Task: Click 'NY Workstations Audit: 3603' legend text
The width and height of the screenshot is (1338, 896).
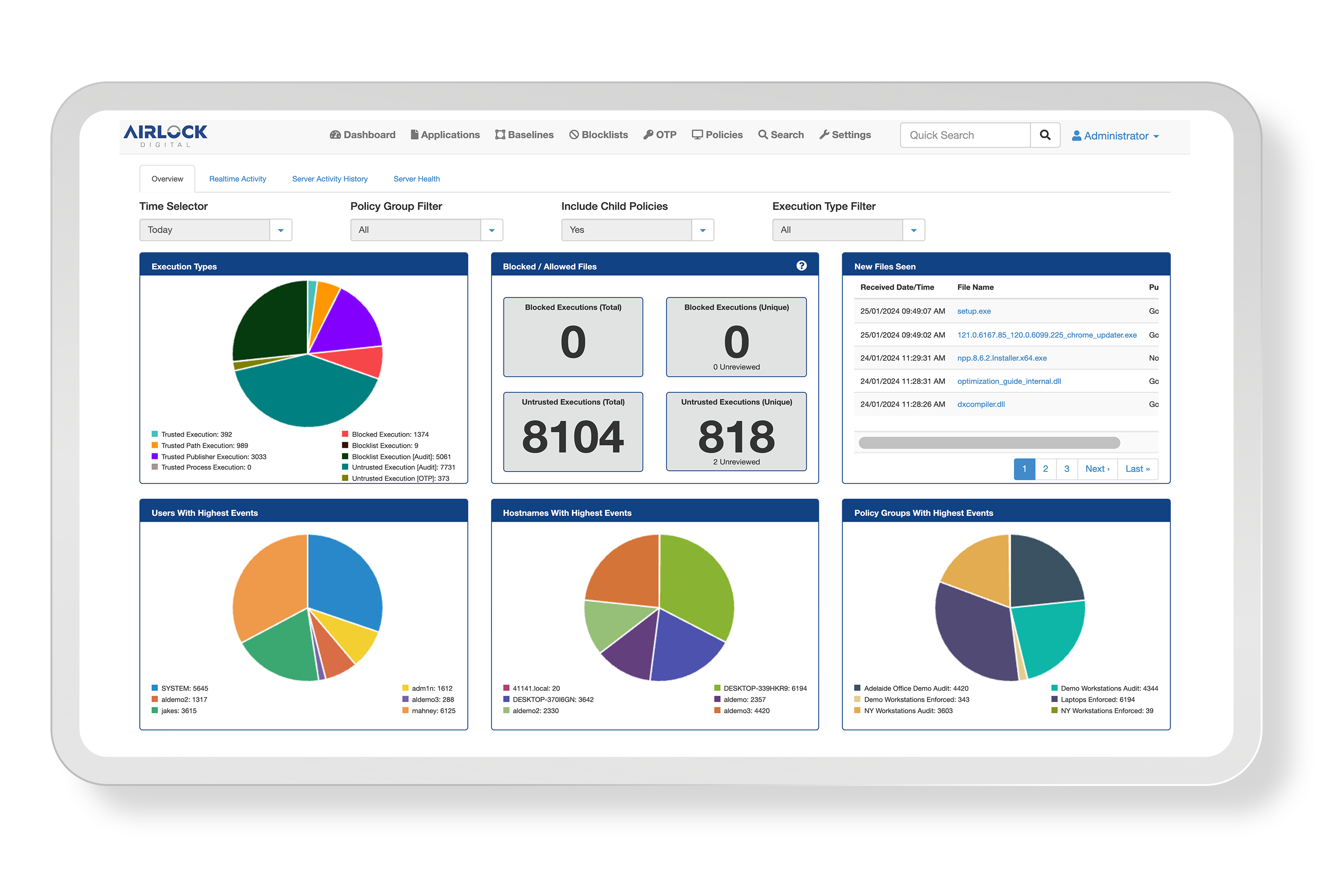Action: 908,711
